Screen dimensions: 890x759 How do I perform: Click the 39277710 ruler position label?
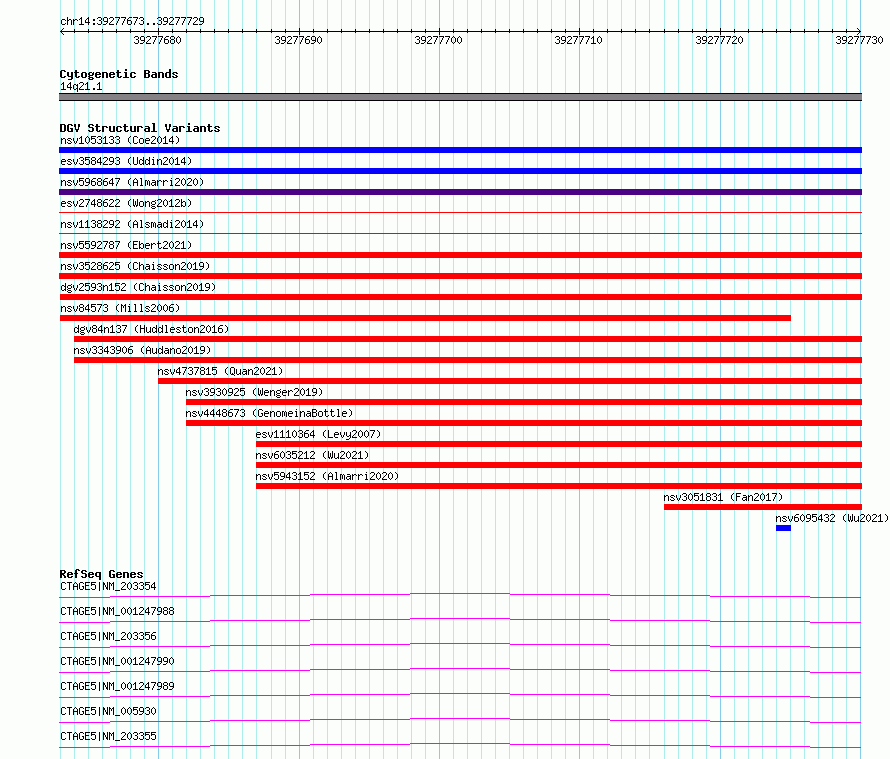[x=578, y=40]
